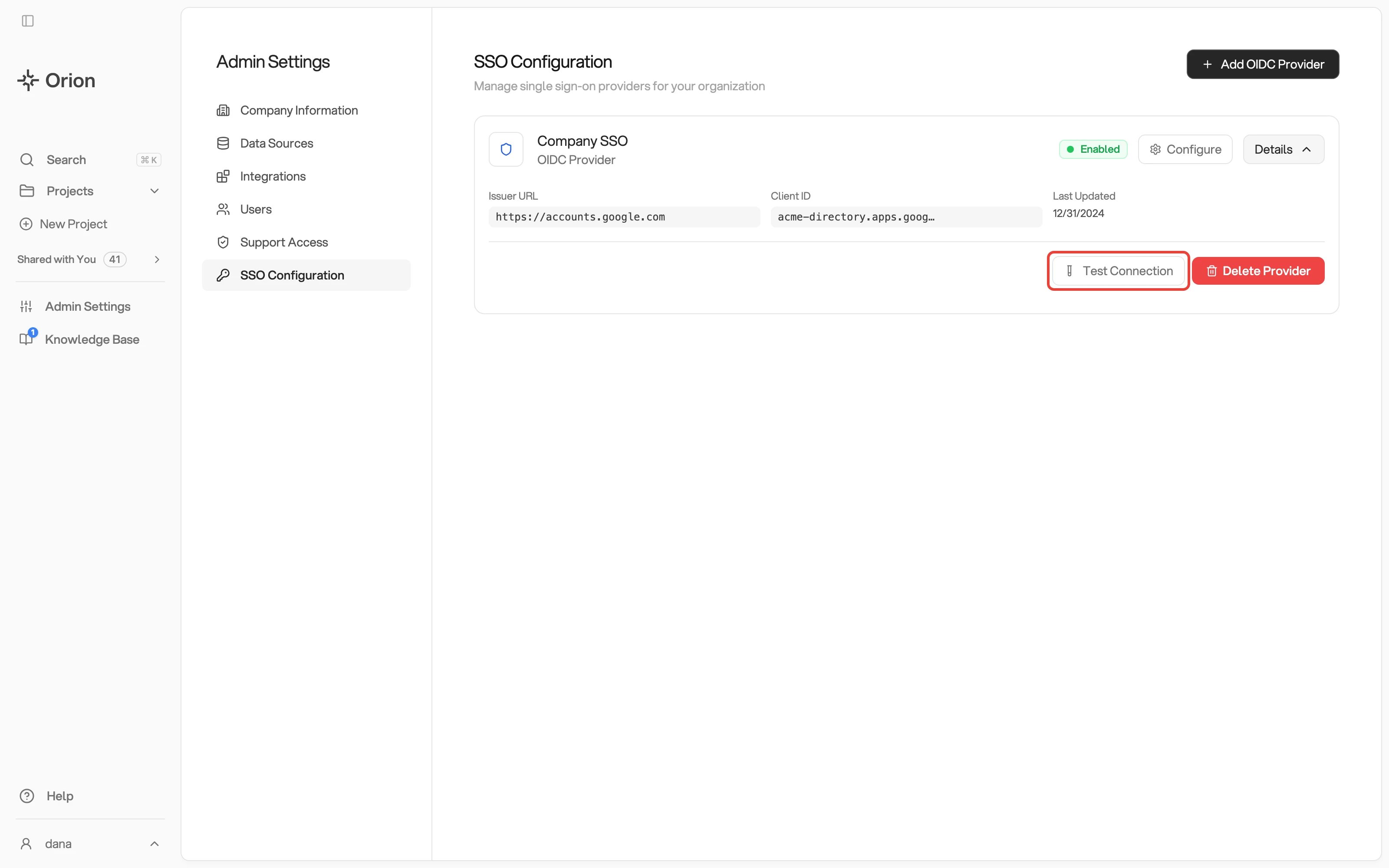Click the ⌘K shortcut hint
This screenshot has height=868, width=1389.
pos(148,160)
